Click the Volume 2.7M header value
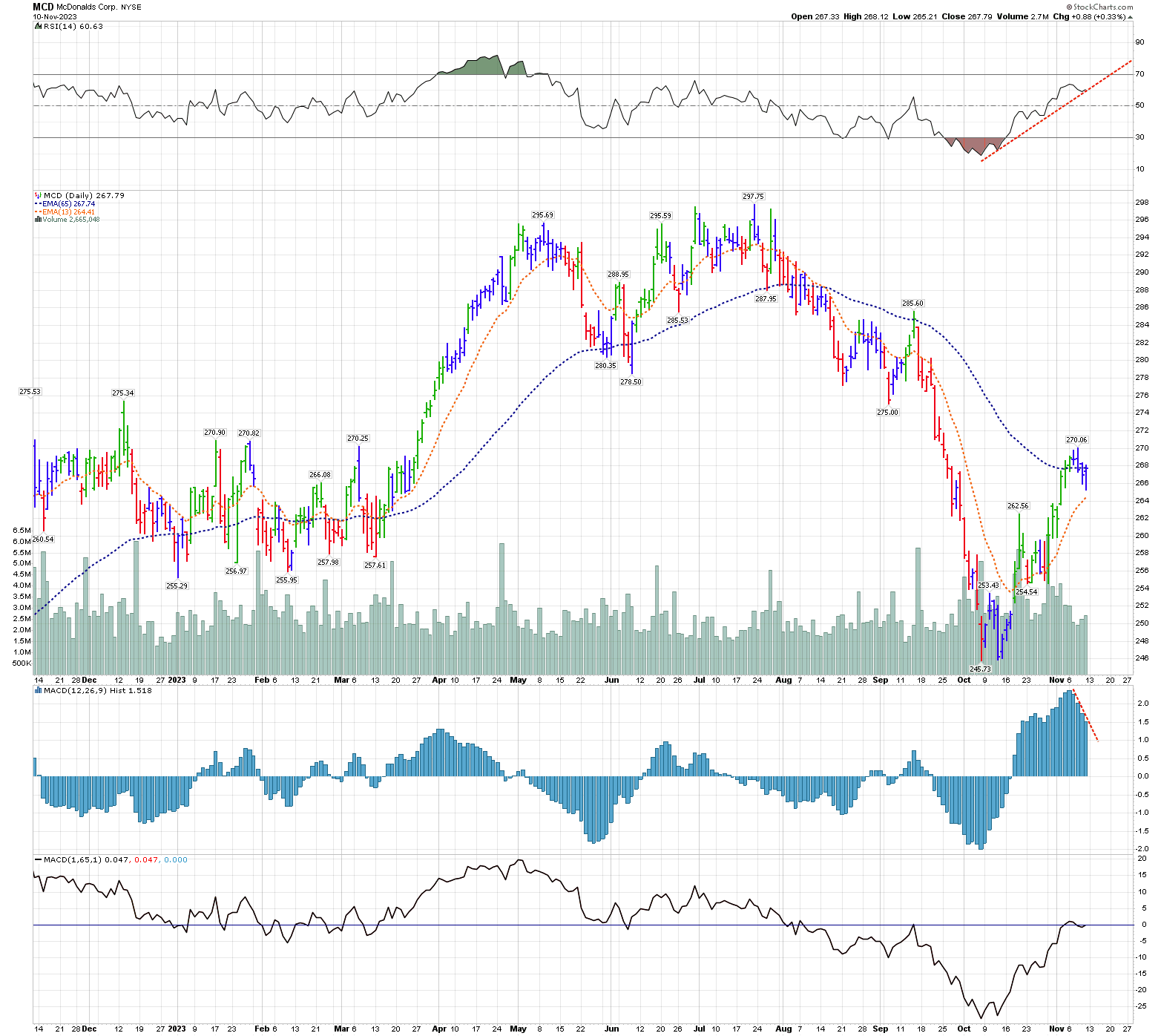This screenshot has height=1036, width=1161. pyautogui.click(x=1023, y=16)
